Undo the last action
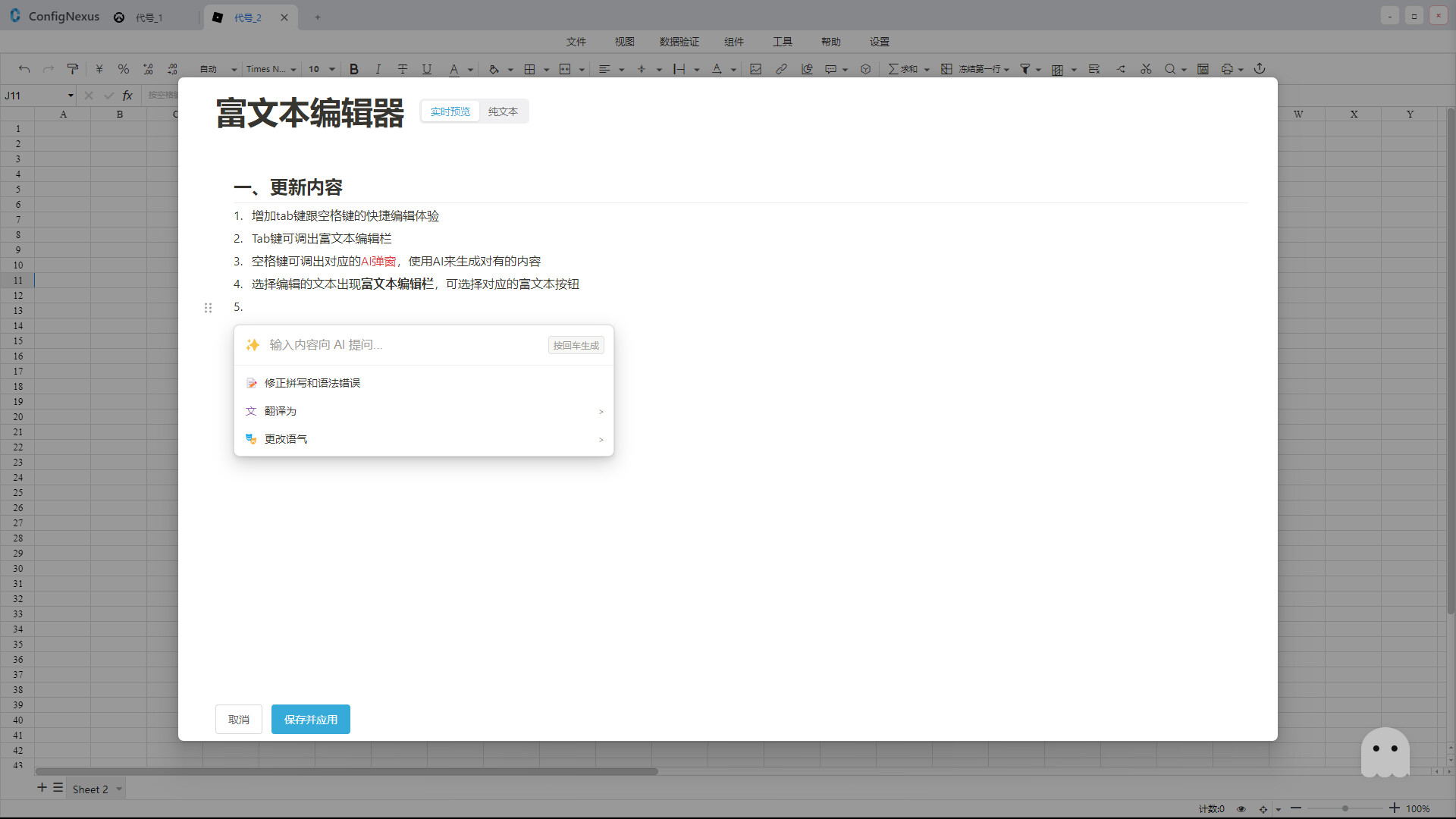1456x819 pixels. pyautogui.click(x=24, y=69)
